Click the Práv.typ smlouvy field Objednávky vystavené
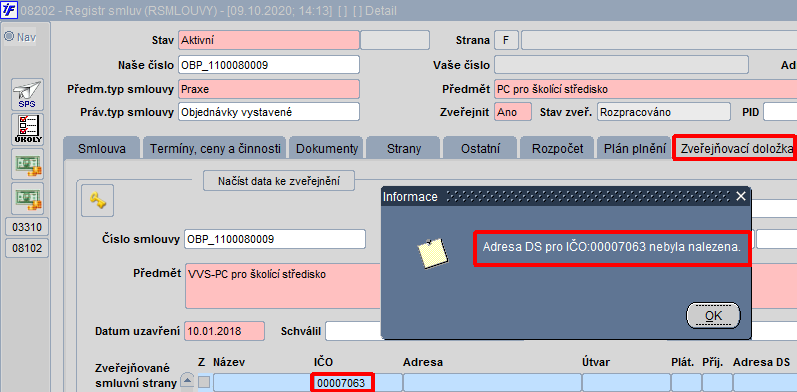Image resolution: width=797 pixels, height=392 pixels. click(269, 112)
